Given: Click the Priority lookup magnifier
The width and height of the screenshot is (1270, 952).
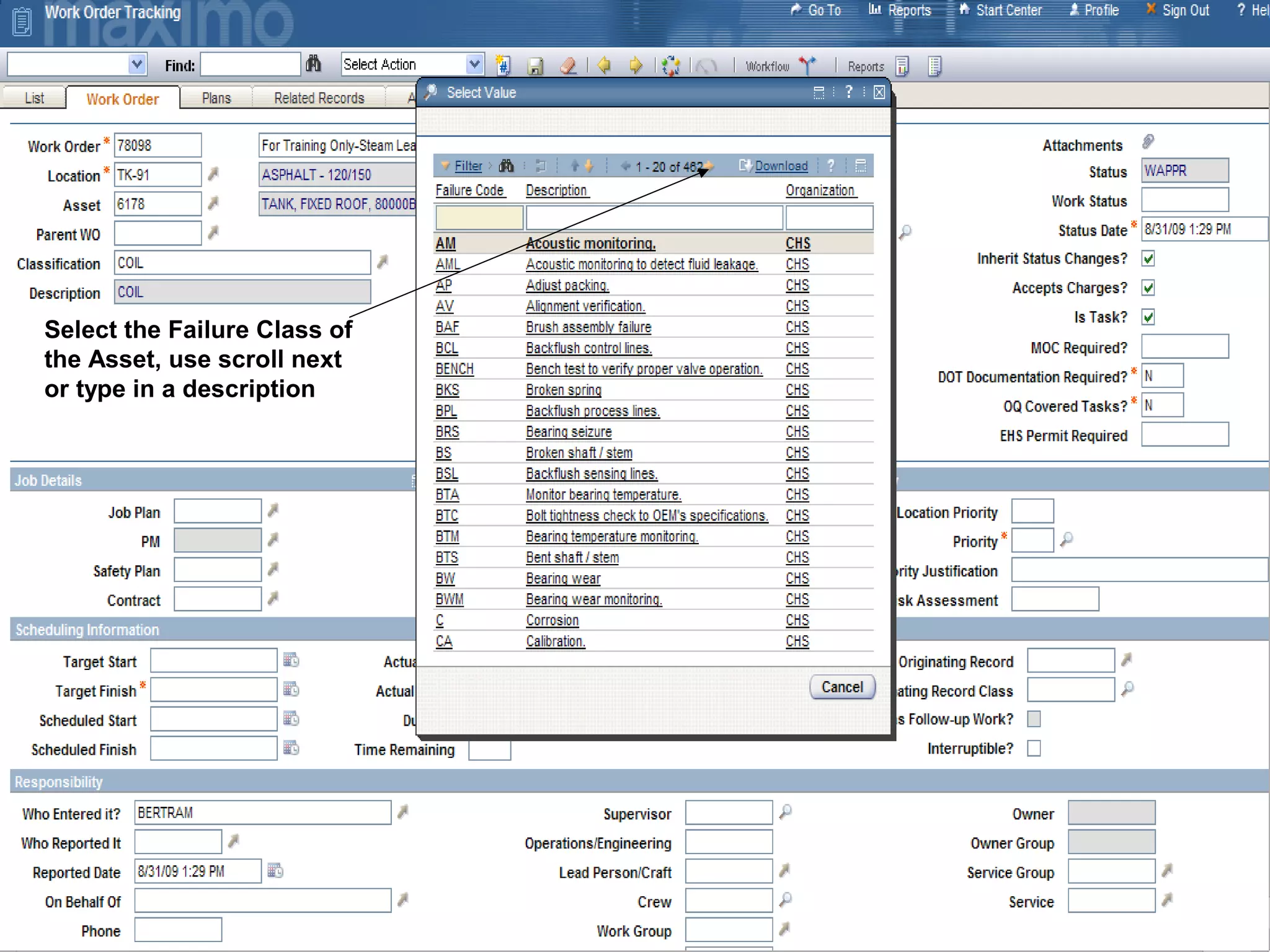Looking at the screenshot, I should [x=1067, y=539].
